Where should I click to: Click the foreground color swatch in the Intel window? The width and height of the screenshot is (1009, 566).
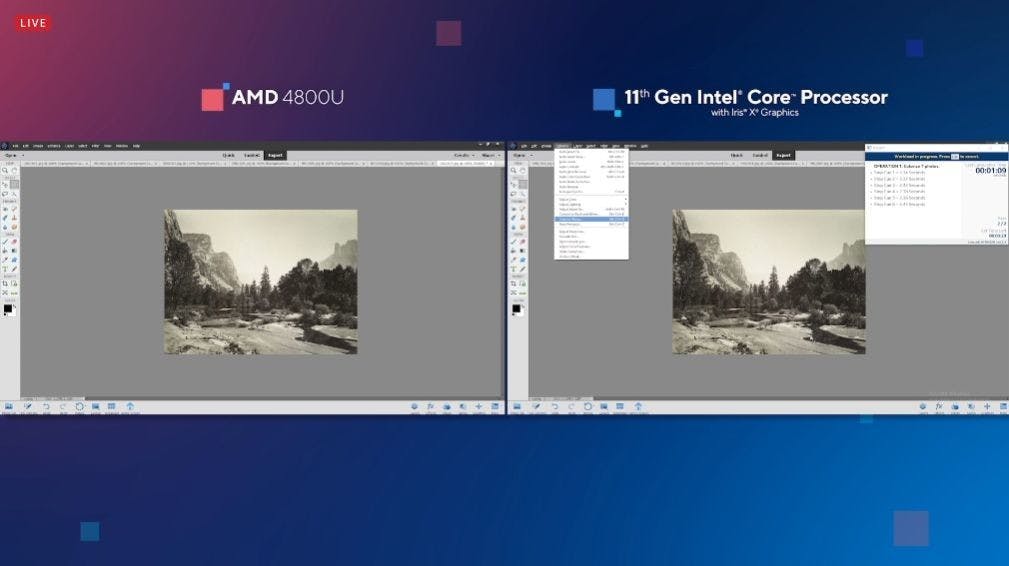click(516, 309)
